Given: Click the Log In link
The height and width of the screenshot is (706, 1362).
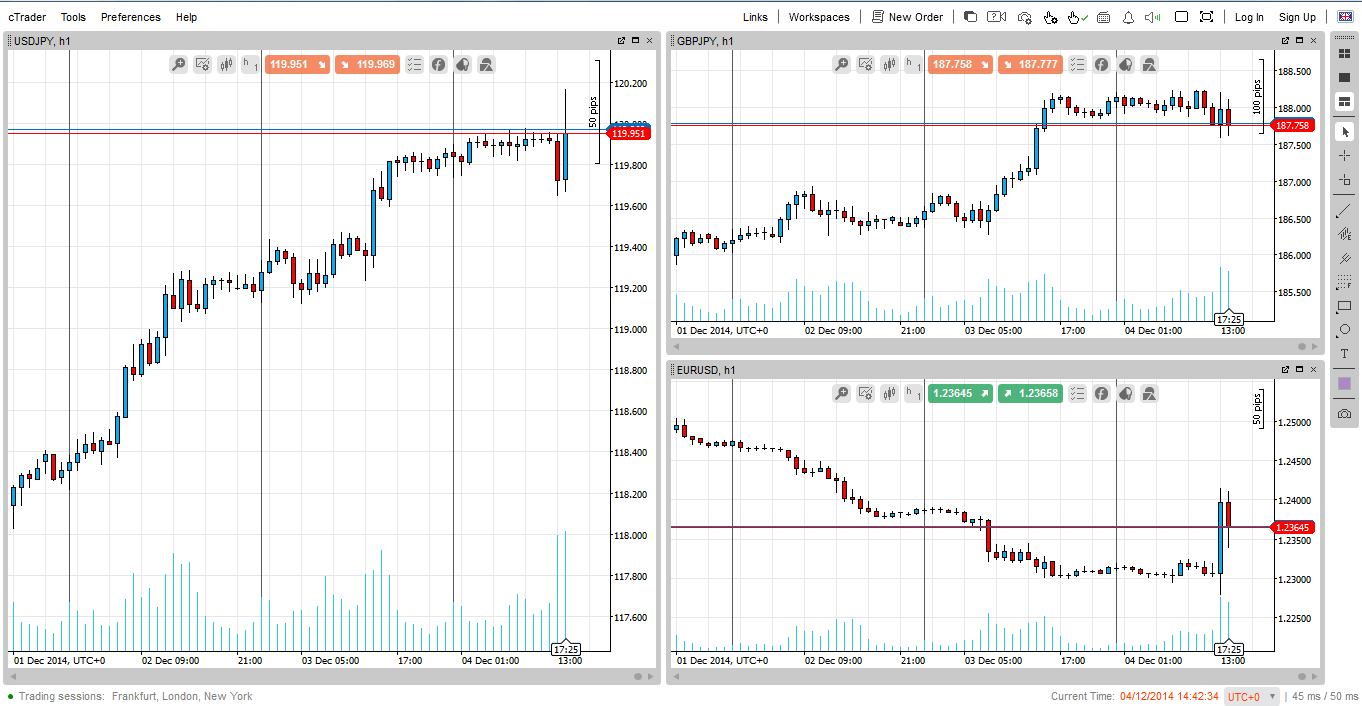Looking at the screenshot, I should pos(1249,17).
